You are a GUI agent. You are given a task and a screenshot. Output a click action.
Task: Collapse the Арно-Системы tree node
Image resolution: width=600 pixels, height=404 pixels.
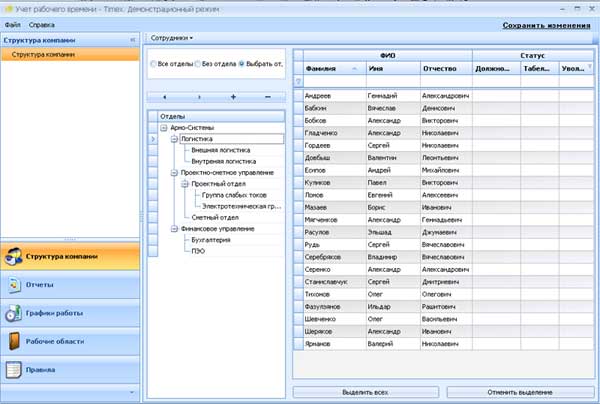point(164,128)
